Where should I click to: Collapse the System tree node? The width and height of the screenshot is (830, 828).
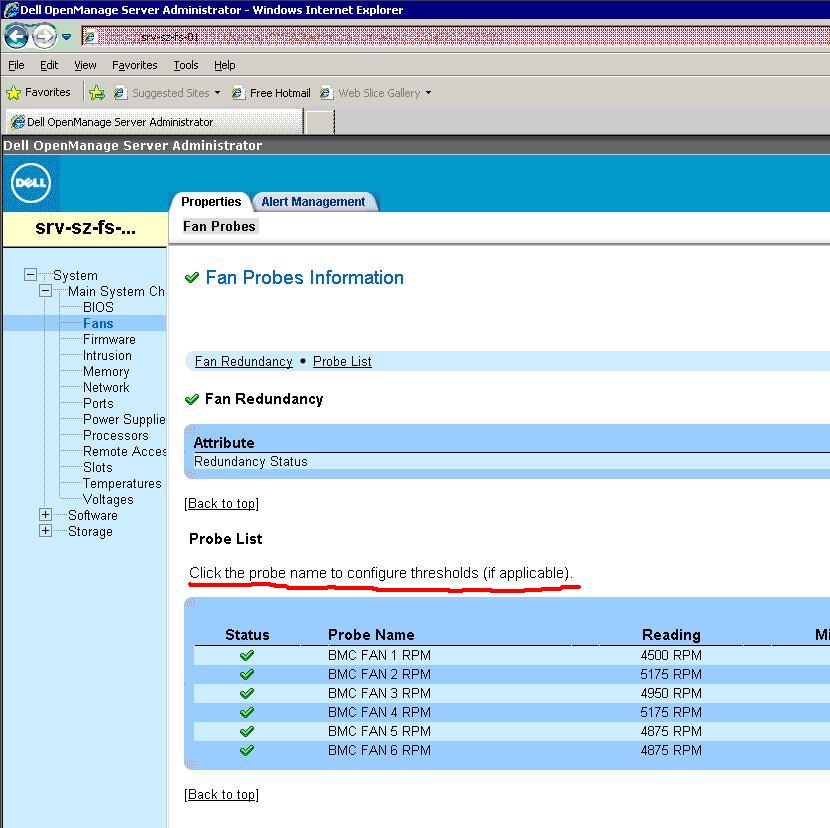click(x=31, y=275)
